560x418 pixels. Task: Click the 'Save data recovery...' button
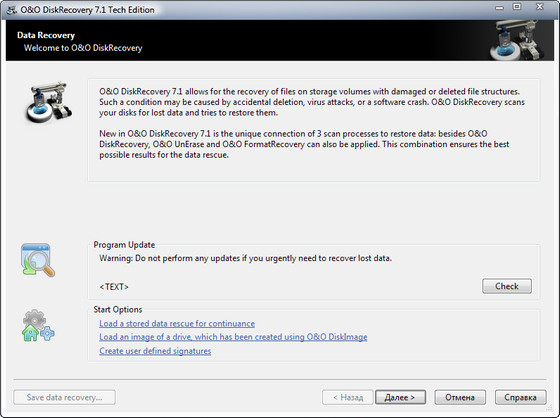pos(64,397)
